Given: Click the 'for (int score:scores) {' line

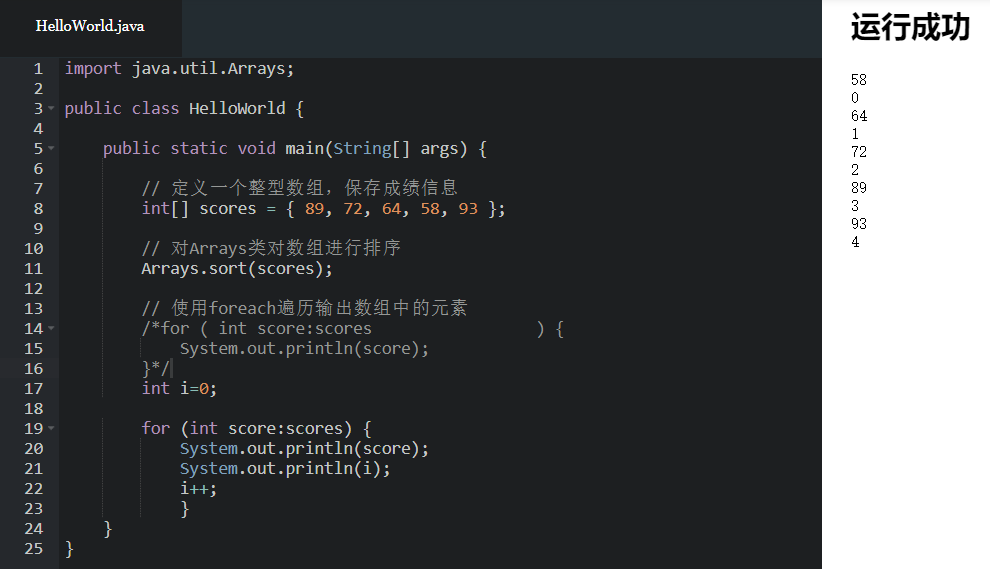Looking at the screenshot, I should pyautogui.click(x=256, y=428).
